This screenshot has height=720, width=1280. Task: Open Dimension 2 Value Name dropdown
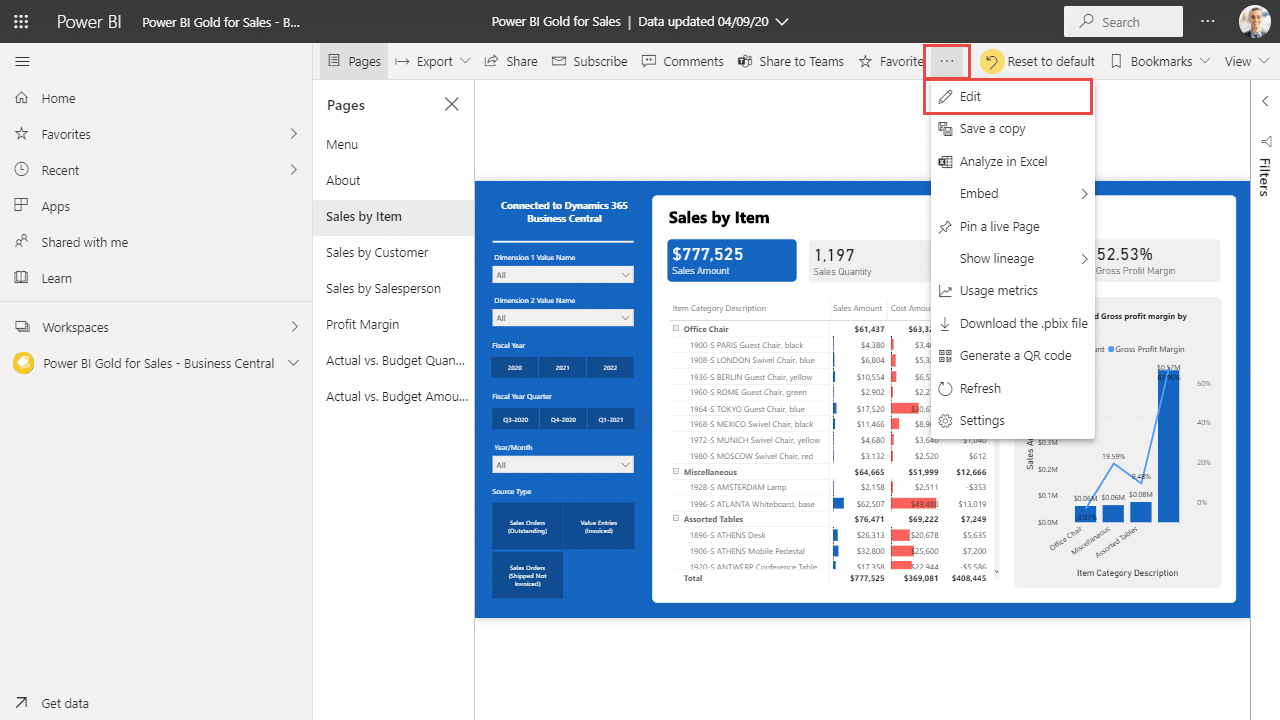click(x=563, y=318)
